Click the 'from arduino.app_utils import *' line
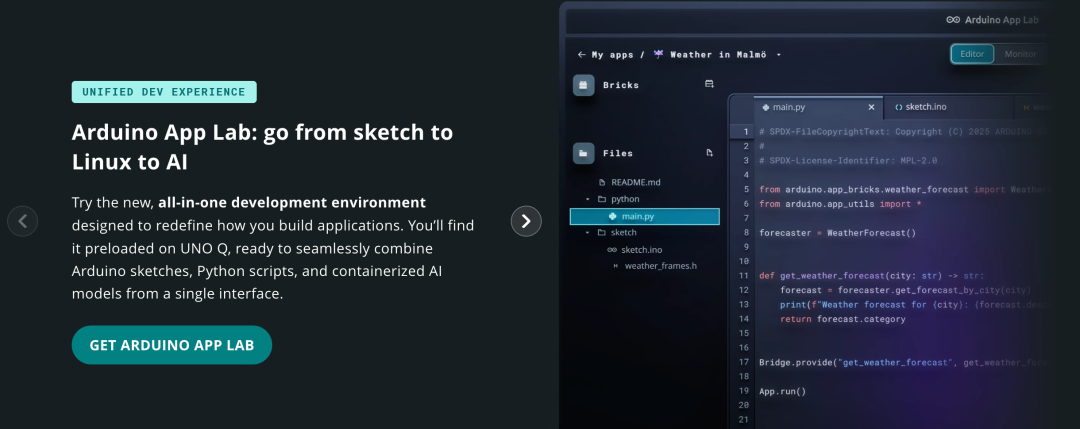 click(840, 204)
